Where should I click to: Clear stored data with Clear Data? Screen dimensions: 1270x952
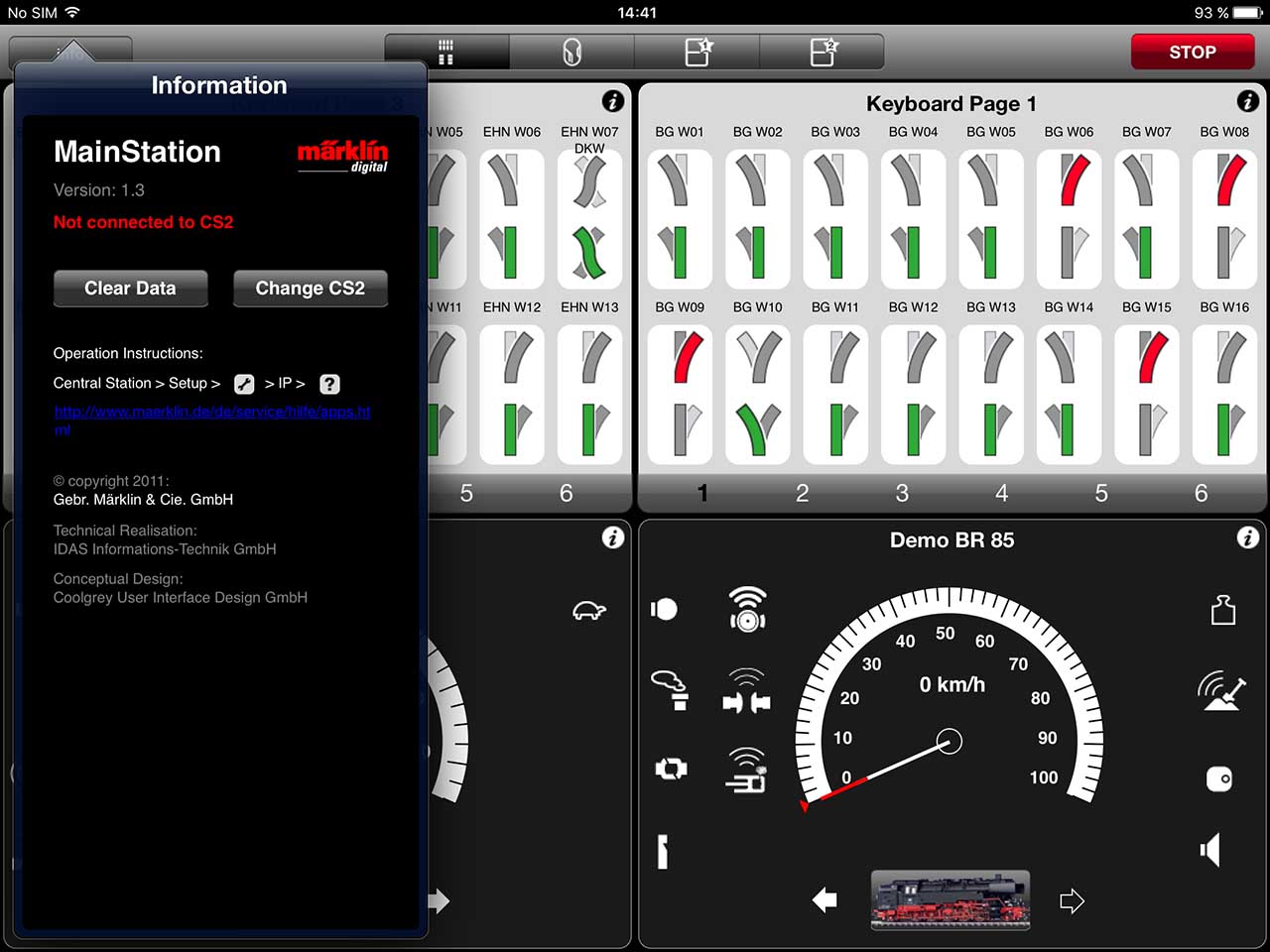pos(130,288)
